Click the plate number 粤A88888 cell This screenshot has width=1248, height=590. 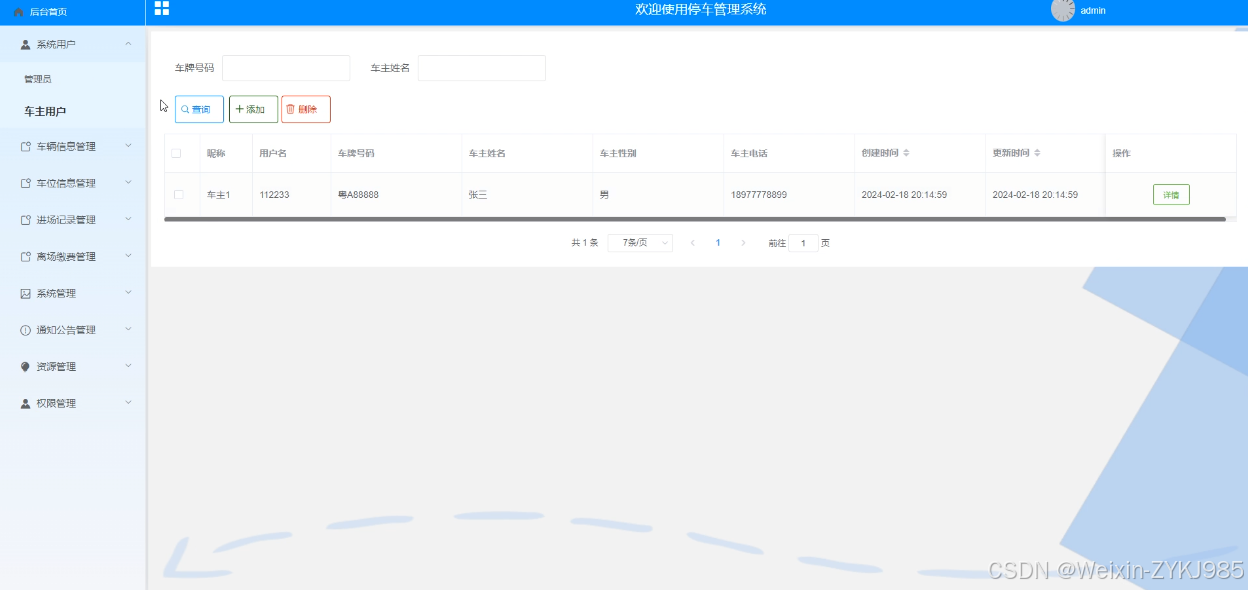click(358, 195)
